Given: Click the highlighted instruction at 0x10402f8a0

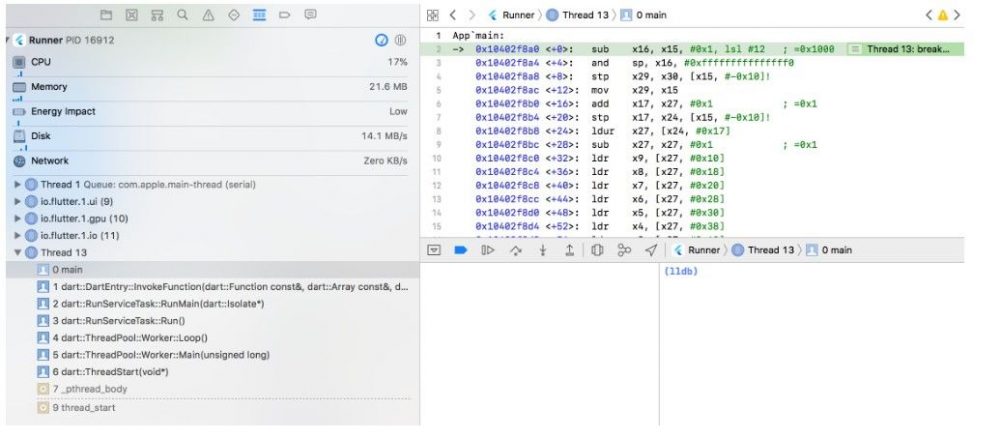Looking at the screenshot, I should (x=691, y=49).
